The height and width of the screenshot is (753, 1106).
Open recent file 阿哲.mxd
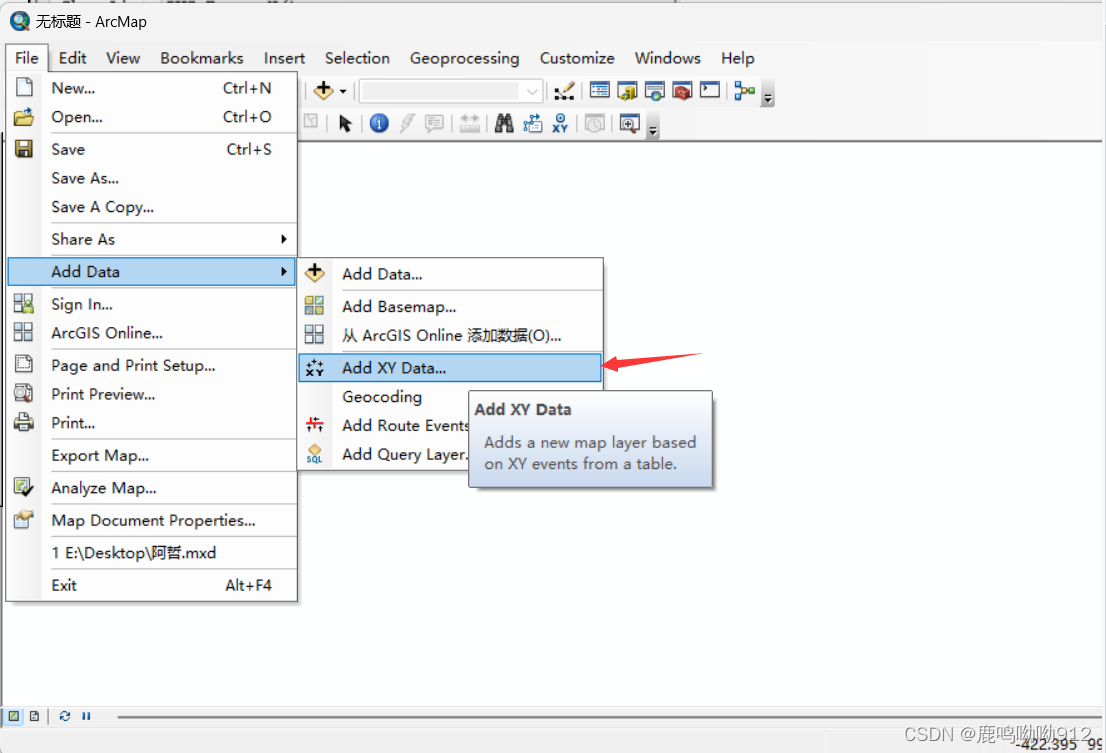[x=152, y=553]
